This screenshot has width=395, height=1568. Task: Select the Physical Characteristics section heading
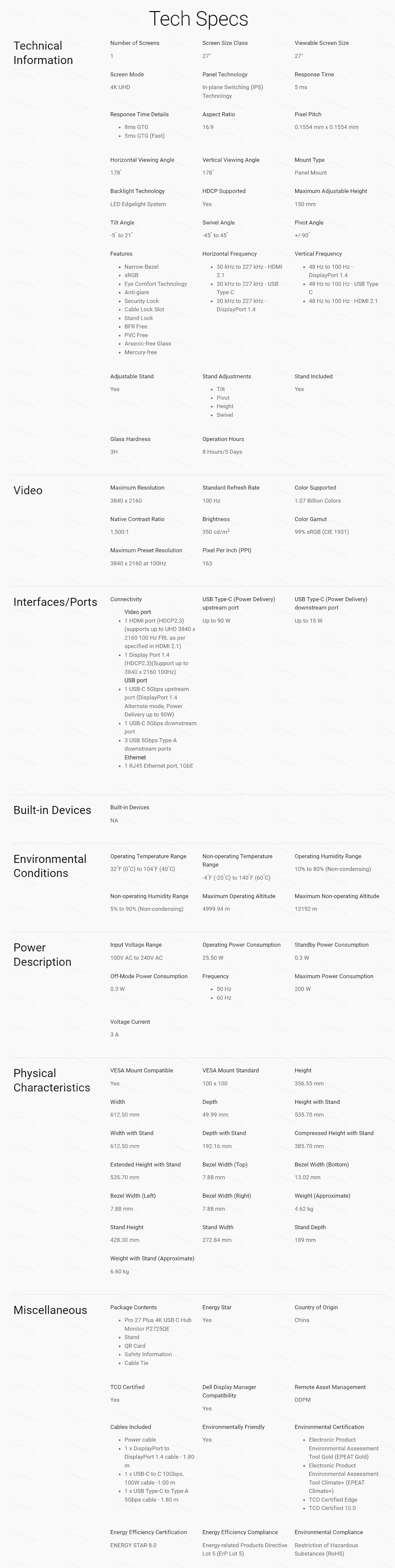[52, 1080]
